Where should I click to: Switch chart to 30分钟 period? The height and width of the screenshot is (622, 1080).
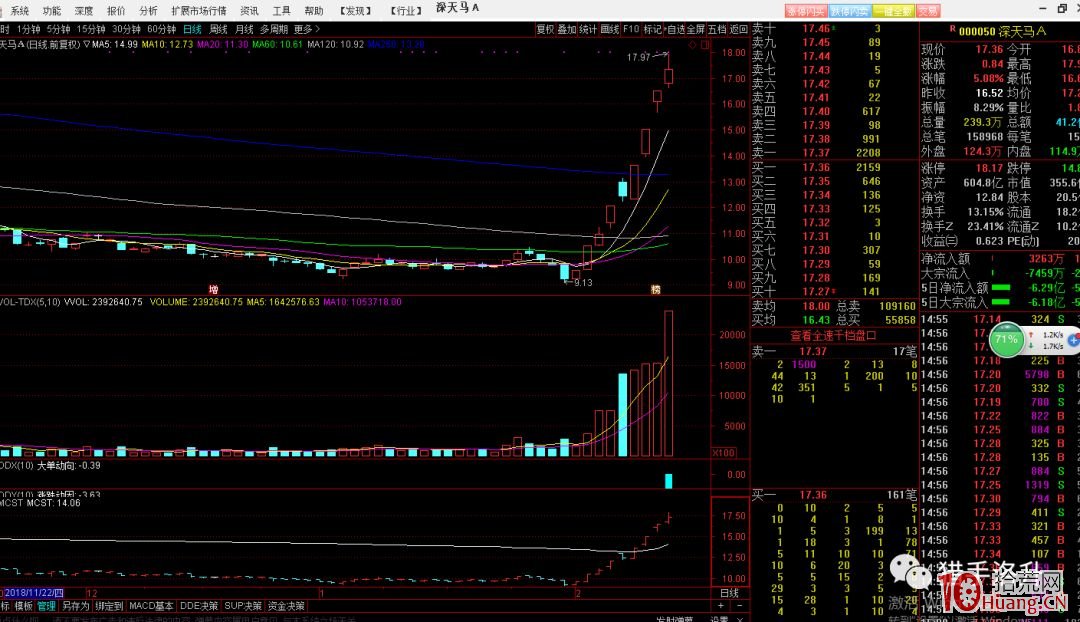coord(126,29)
